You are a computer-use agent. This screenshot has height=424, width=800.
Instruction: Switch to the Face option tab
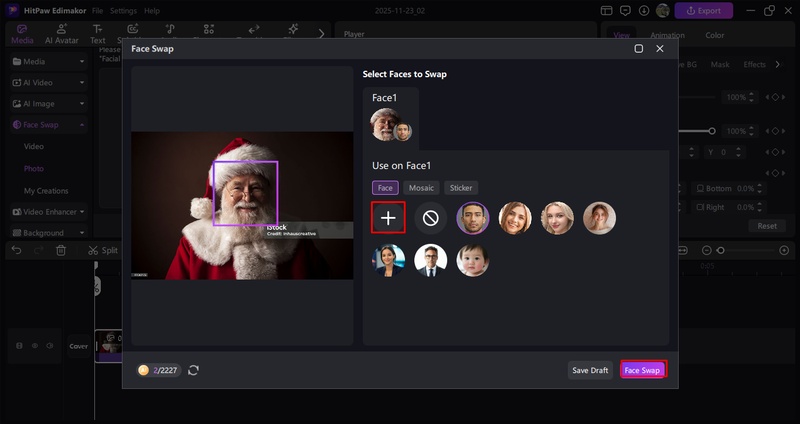(385, 188)
